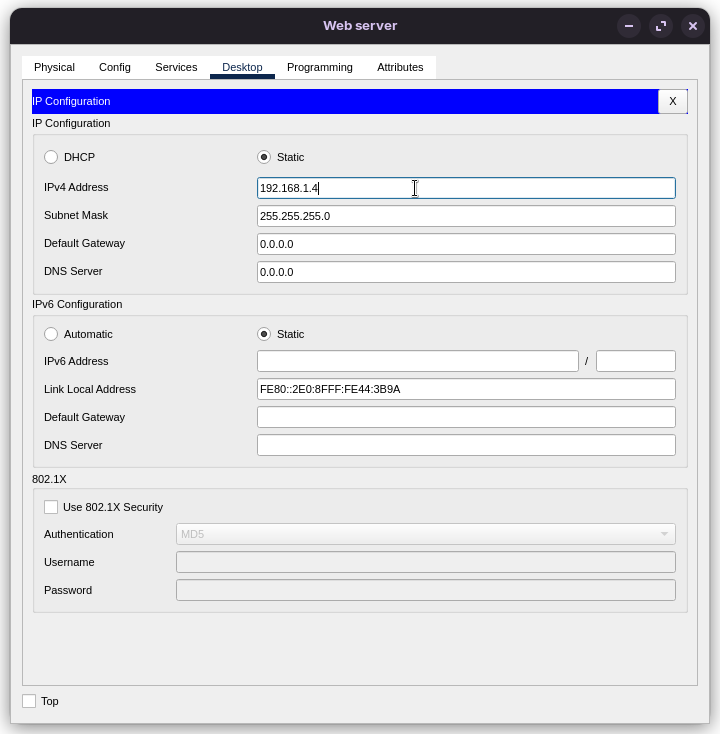
Task: Click the Username label
Action: [x=69, y=562]
